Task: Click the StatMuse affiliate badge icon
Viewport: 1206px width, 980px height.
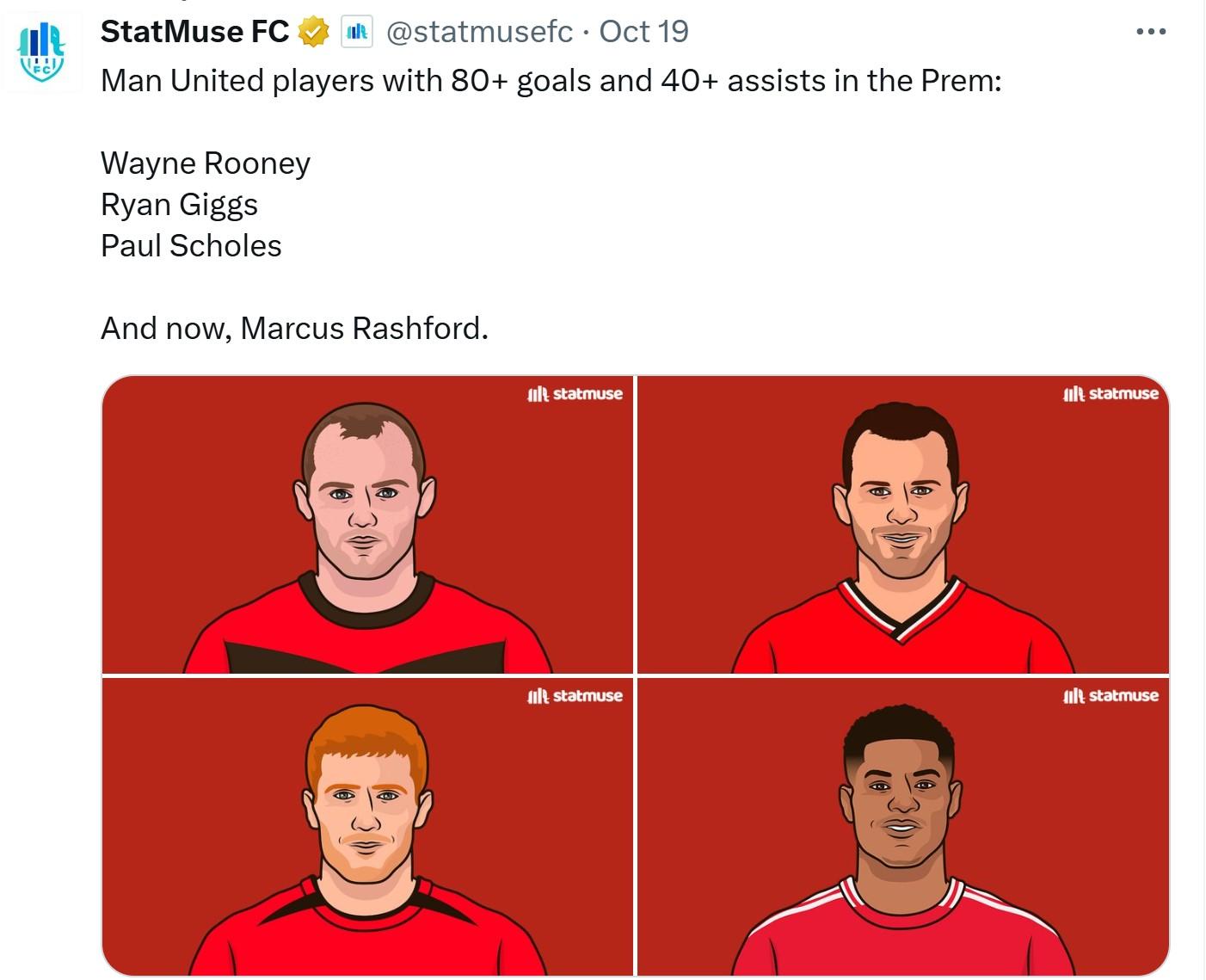Action: (356, 33)
